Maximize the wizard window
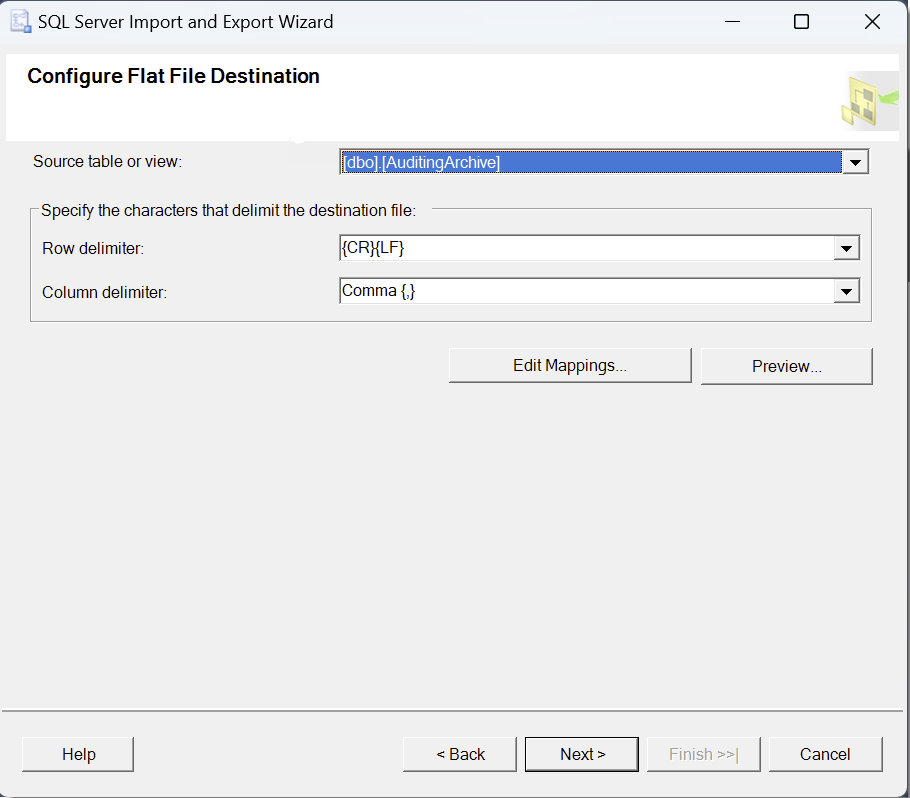910x798 pixels. click(801, 22)
